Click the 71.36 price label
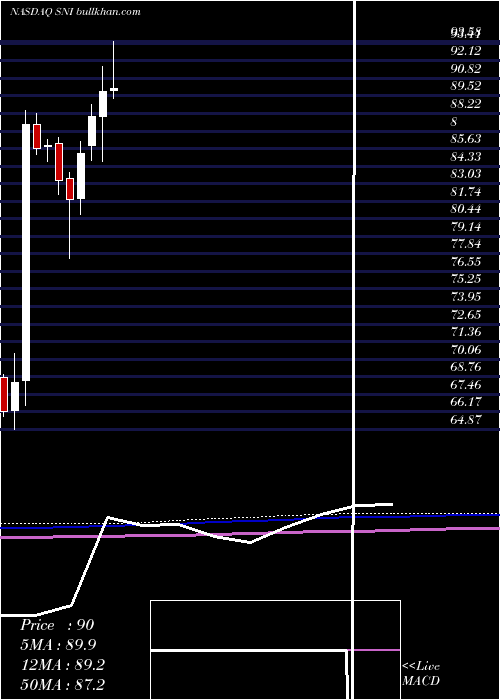This screenshot has width=500, height=700. 466,332
